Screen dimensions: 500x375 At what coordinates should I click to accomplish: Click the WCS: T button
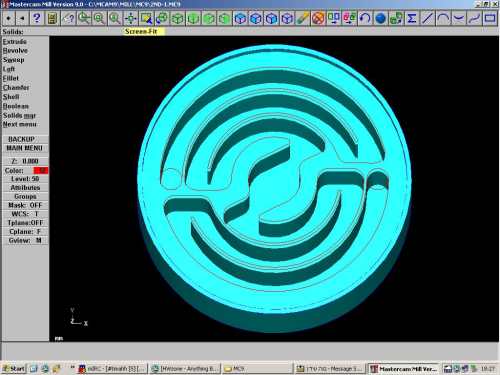coord(25,214)
